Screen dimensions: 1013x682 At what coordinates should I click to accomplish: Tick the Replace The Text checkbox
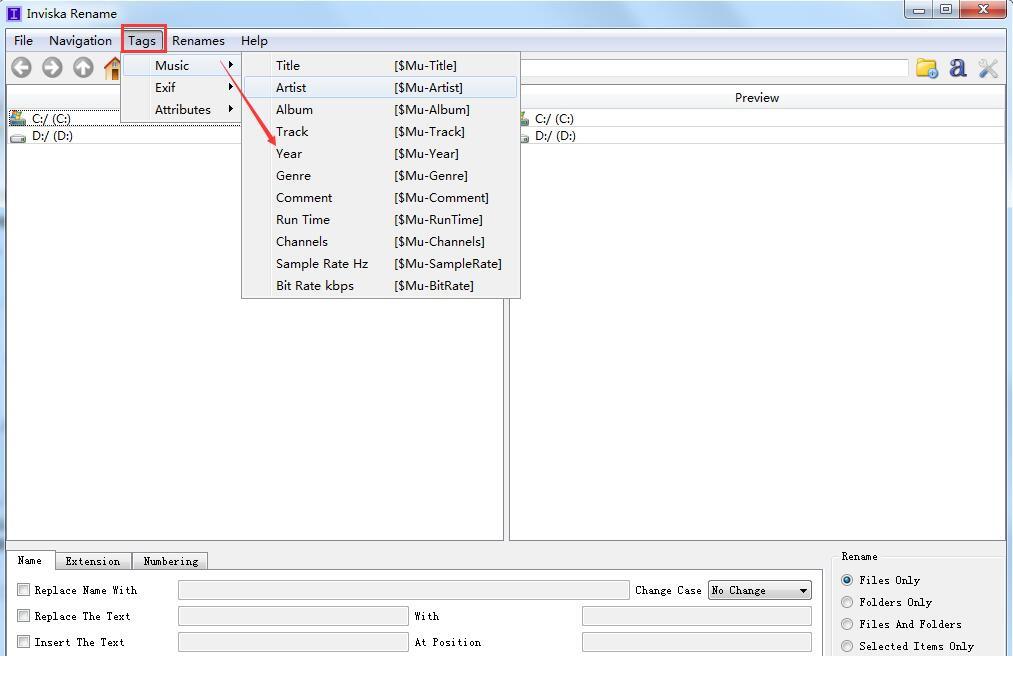(24, 616)
